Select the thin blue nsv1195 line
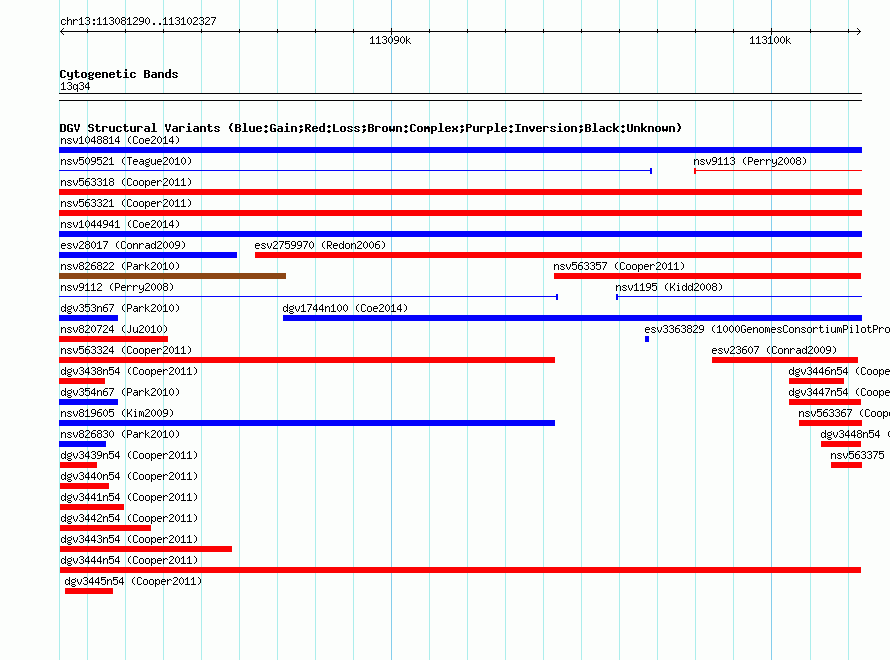Screen dimensions: 890x660 tap(739, 297)
